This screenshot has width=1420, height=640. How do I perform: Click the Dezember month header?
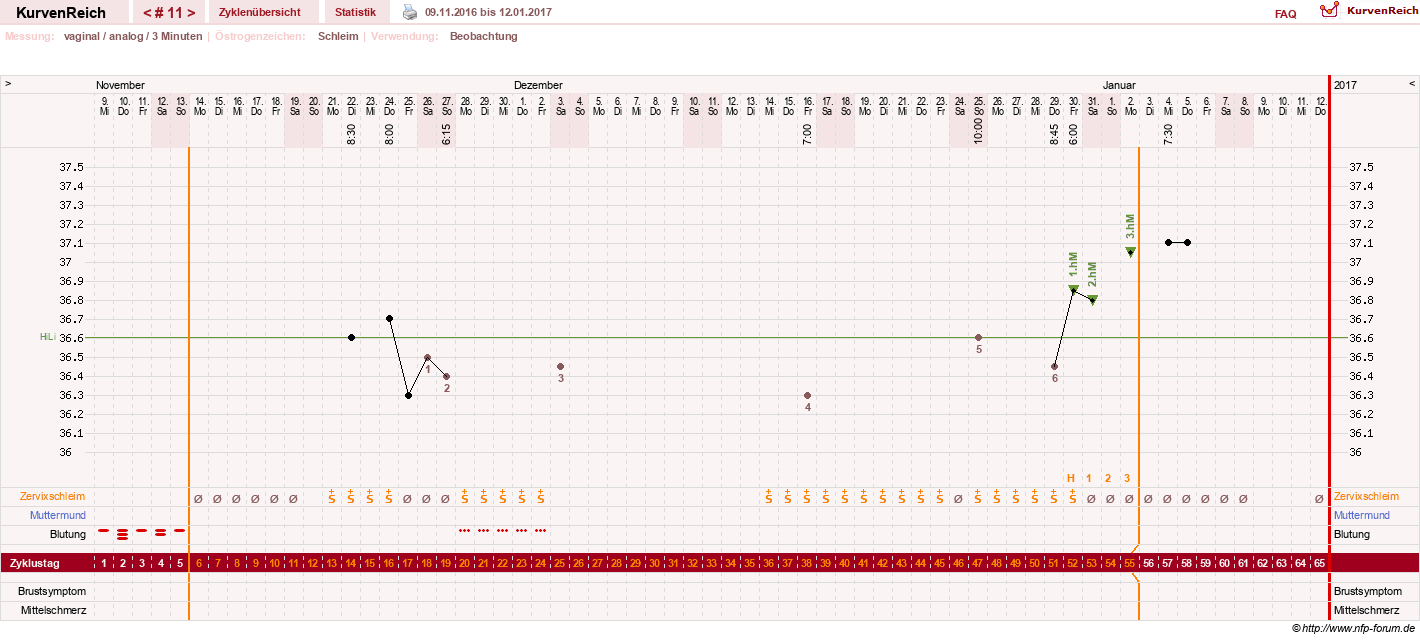(538, 85)
